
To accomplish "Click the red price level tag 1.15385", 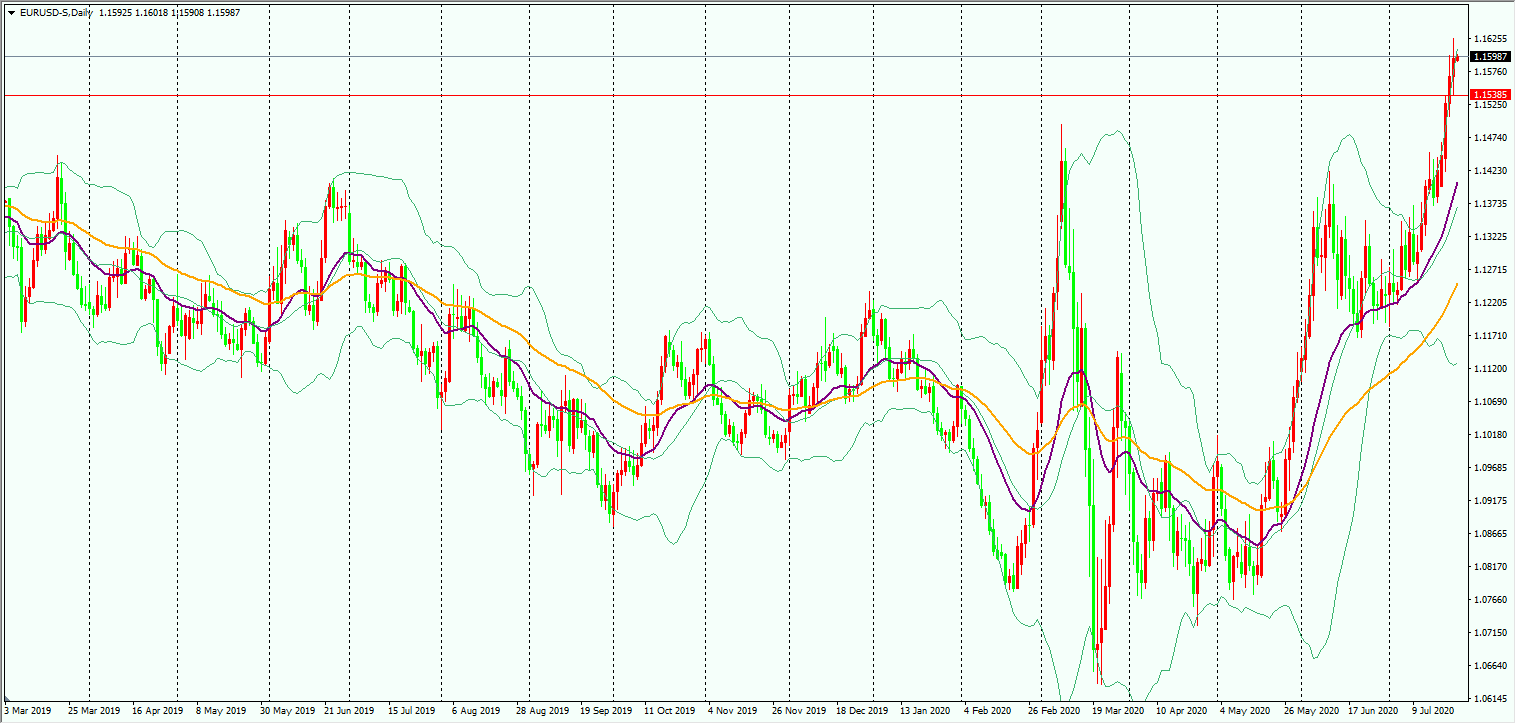I will point(1491,95).
